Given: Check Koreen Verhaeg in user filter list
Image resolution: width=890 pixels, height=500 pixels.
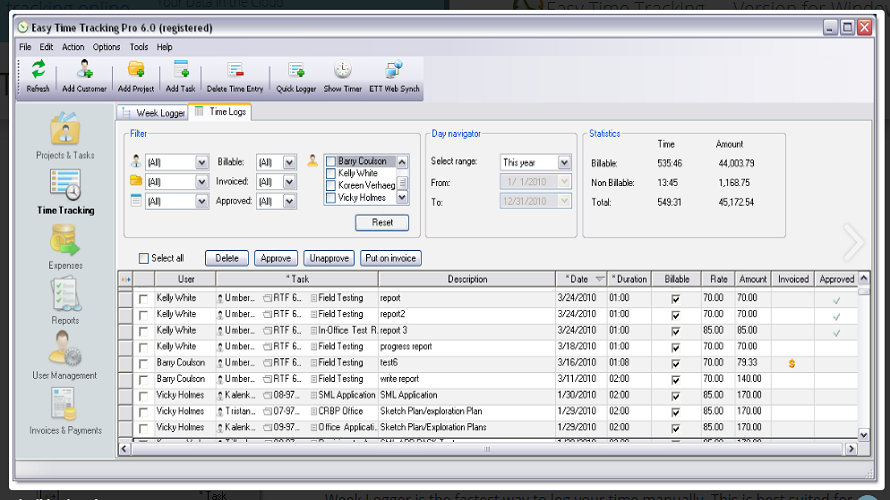Looking at the screenshot, I should (x=331, y=186).
